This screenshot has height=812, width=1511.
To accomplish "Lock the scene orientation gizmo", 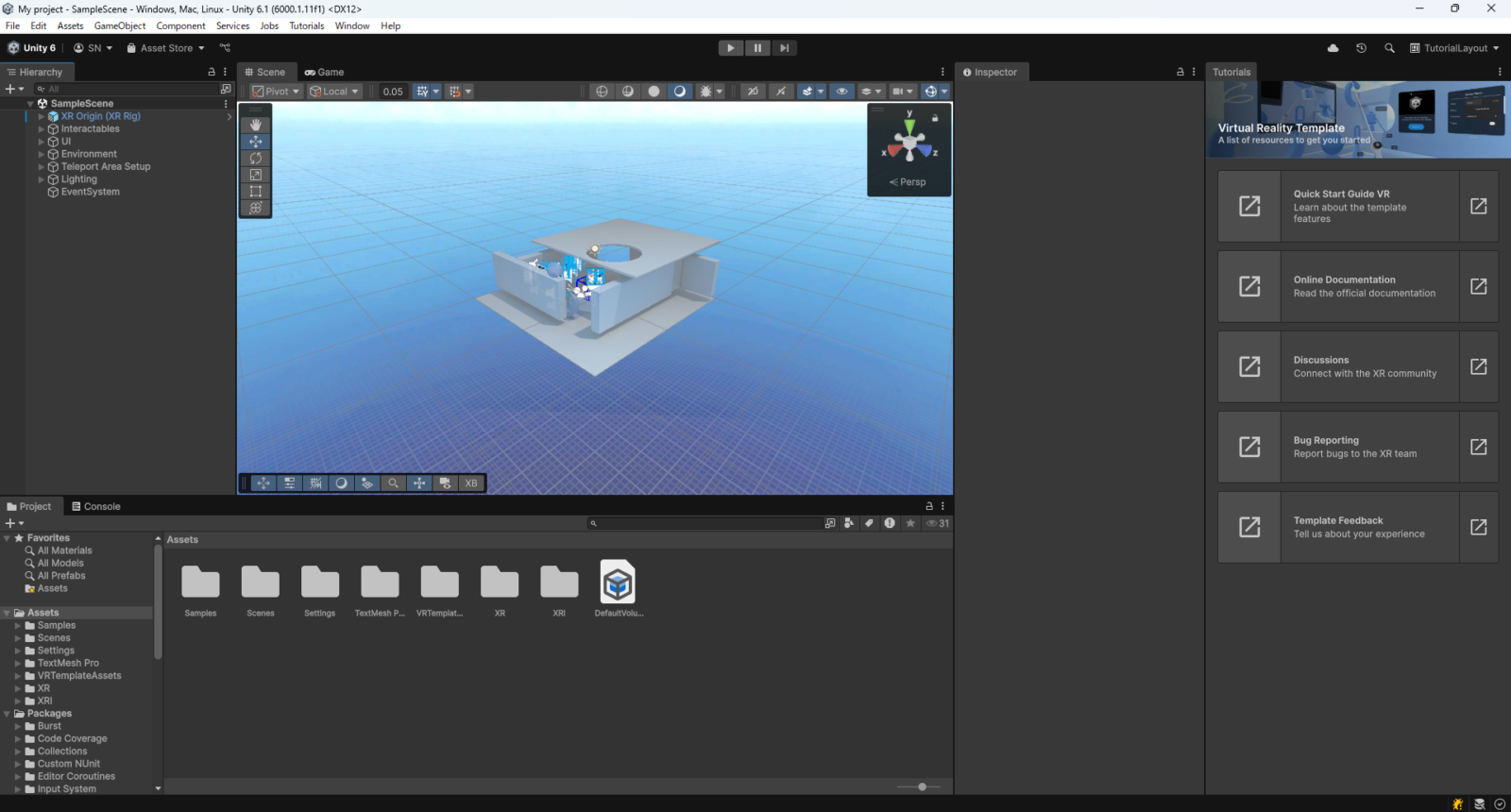I will point(935,118).
